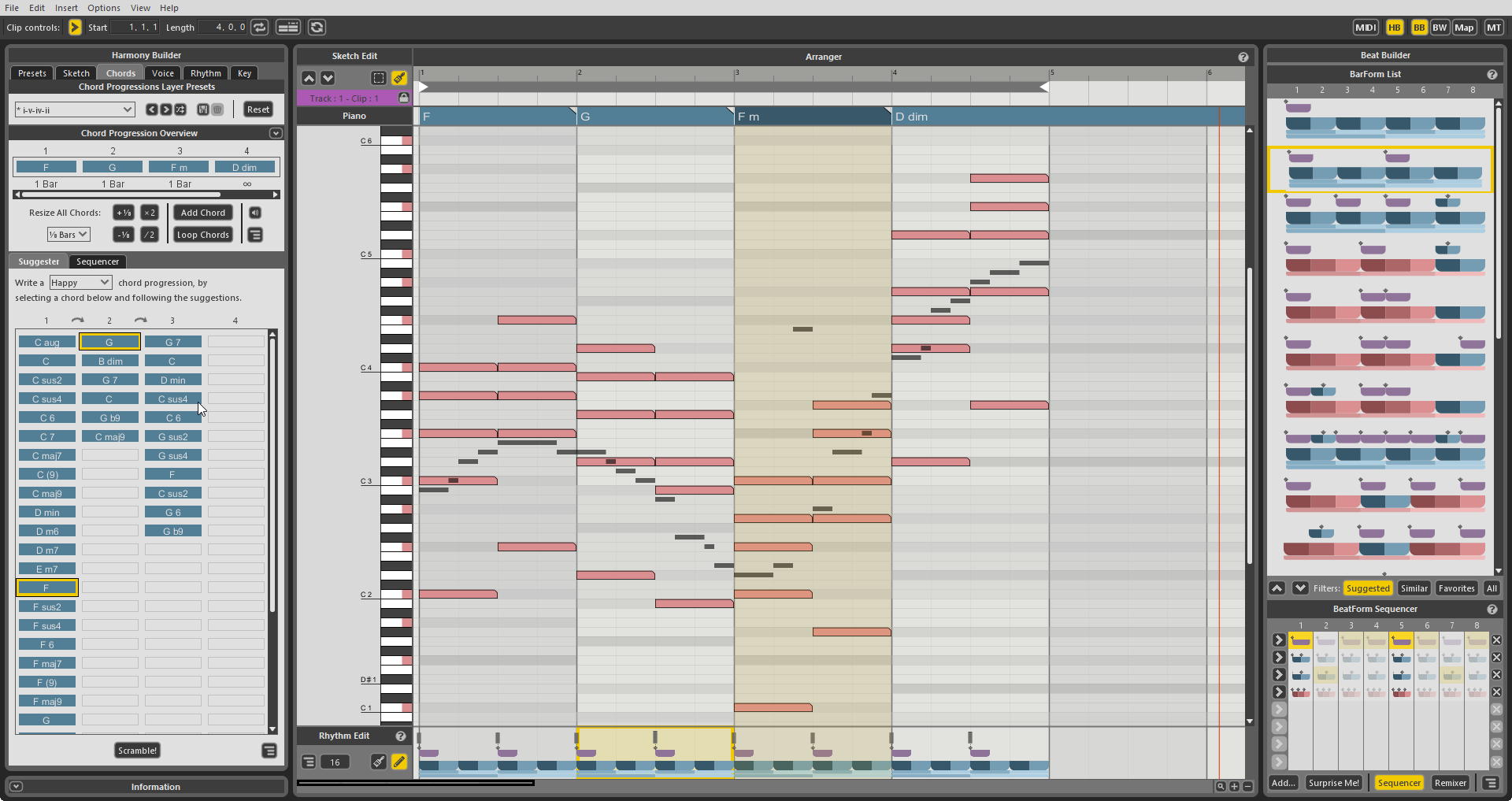Screen dimensions: 1512x801
Task: Switch to the Sequencer tab in Suggester panel
Action: point(98,261)
